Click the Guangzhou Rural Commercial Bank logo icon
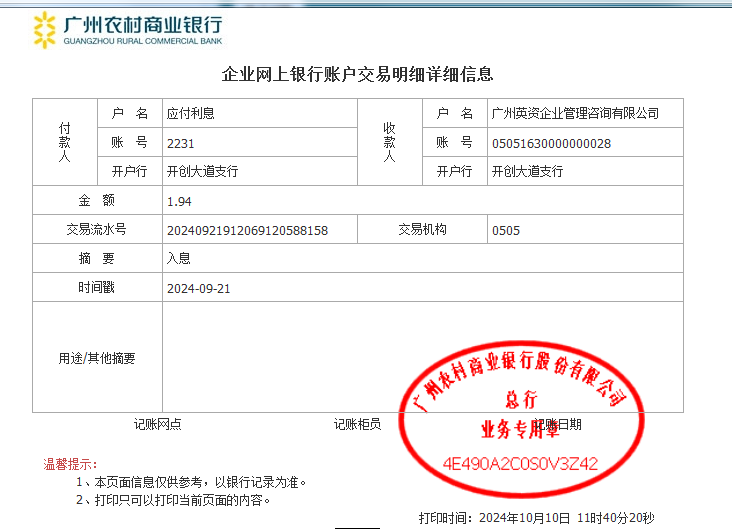The height and width of the screenshot is (529, 732). click(x=44, y=30)
